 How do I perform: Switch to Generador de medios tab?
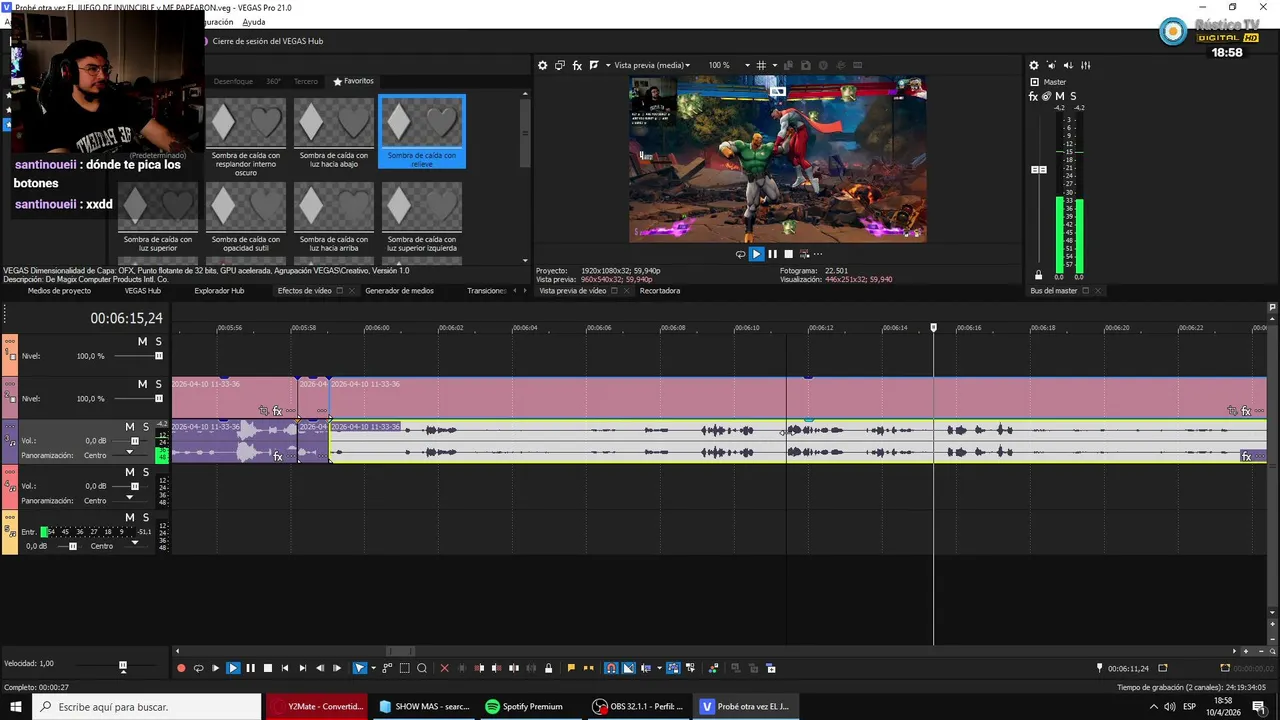(399, 291)
